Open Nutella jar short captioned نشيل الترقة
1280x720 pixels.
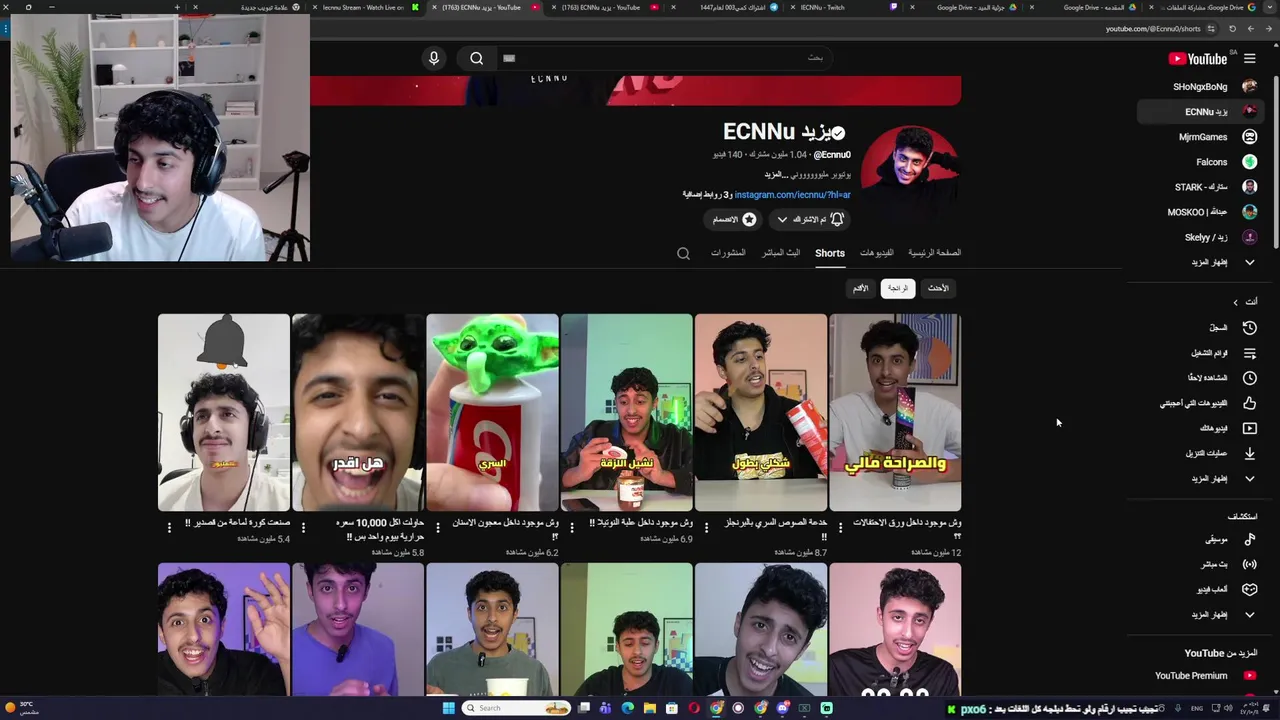click(626, 412)
